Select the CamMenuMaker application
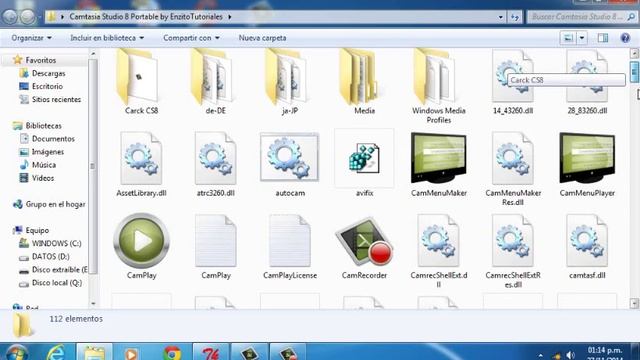 [x=439, y=164]
